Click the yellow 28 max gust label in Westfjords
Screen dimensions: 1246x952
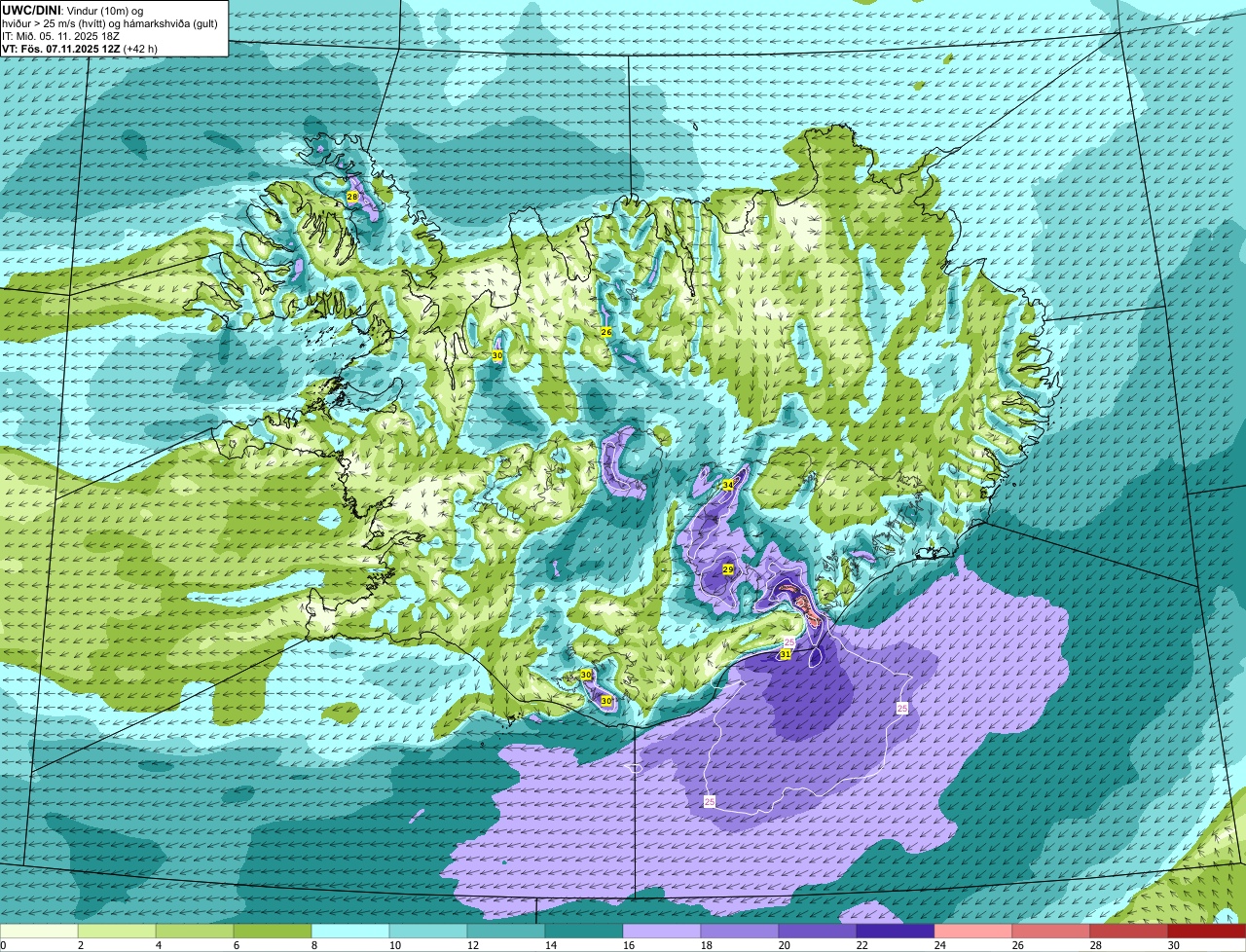click(x=352, y=197)
